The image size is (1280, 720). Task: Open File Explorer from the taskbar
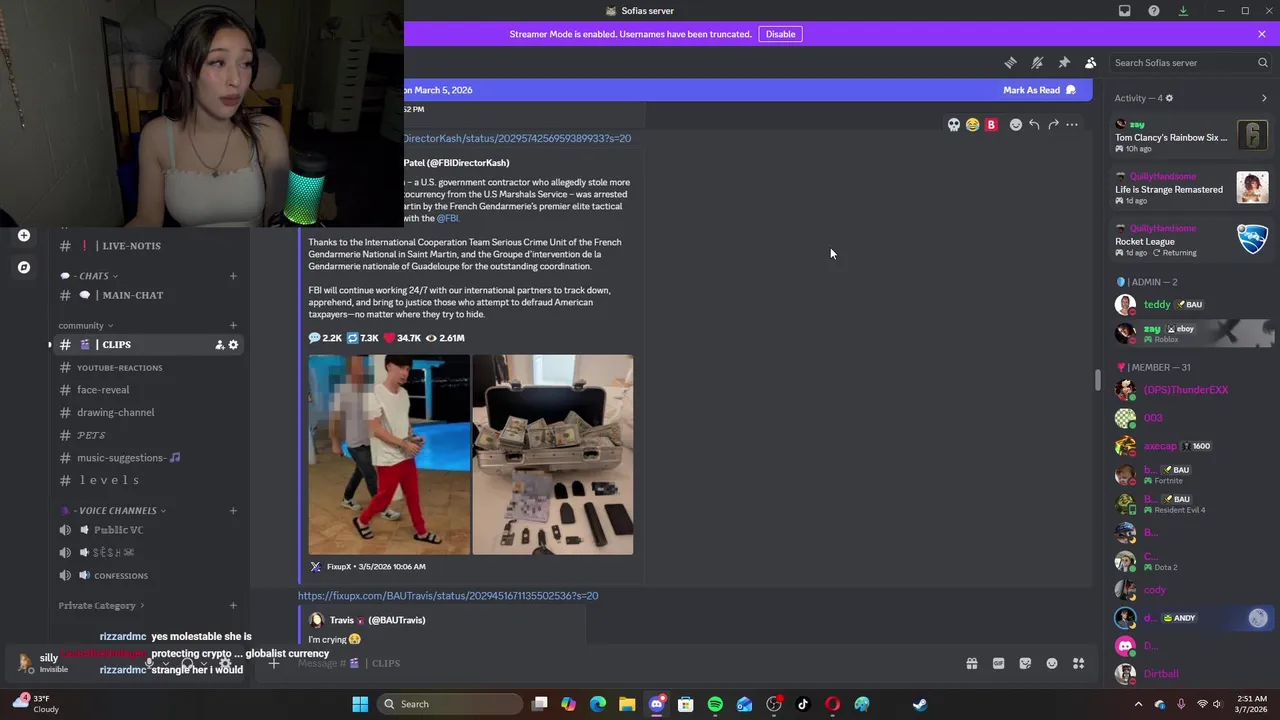tap(627, 704)
